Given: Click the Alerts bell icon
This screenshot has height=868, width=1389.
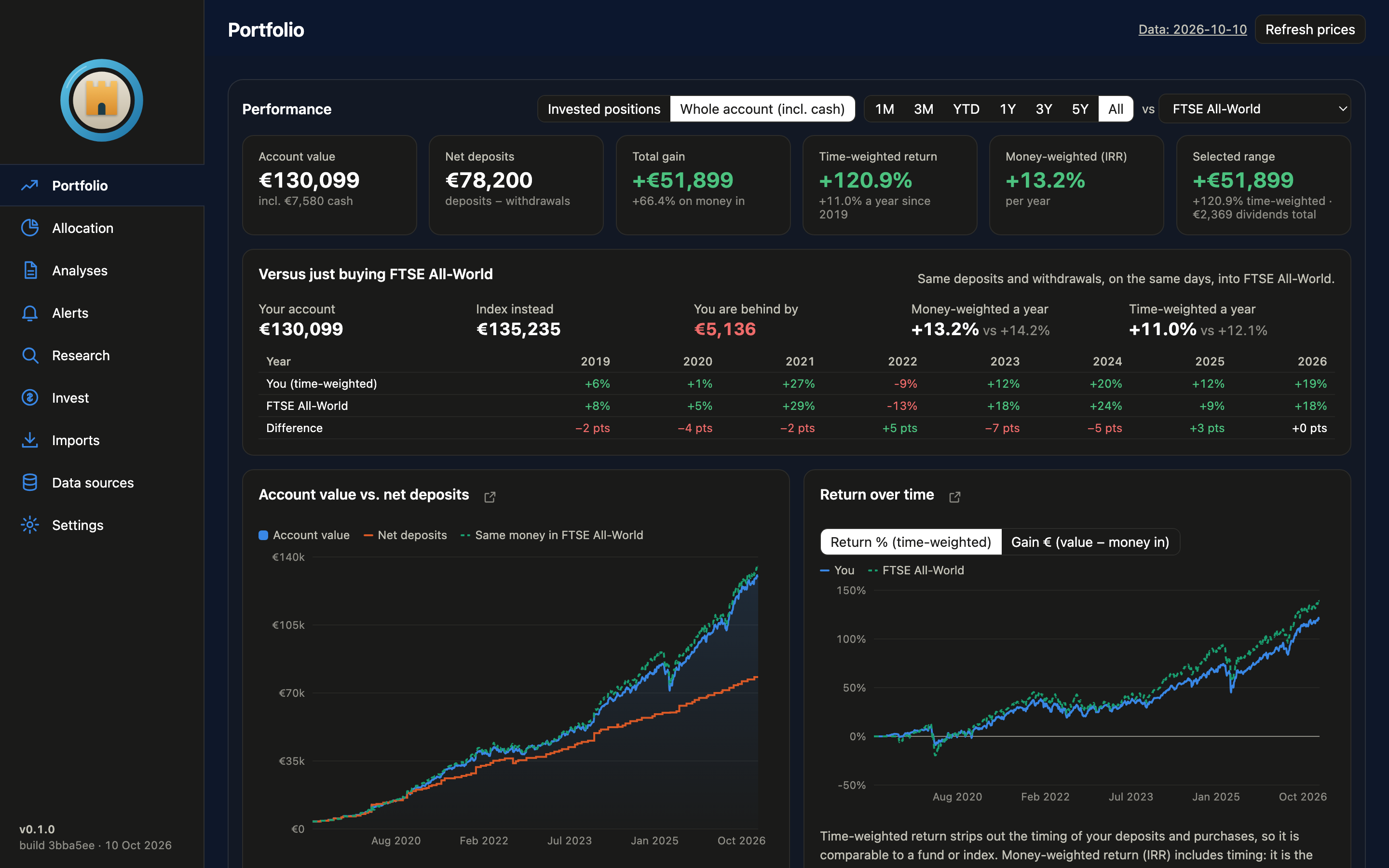Looking at the screenshot, I should pos(30,313).
